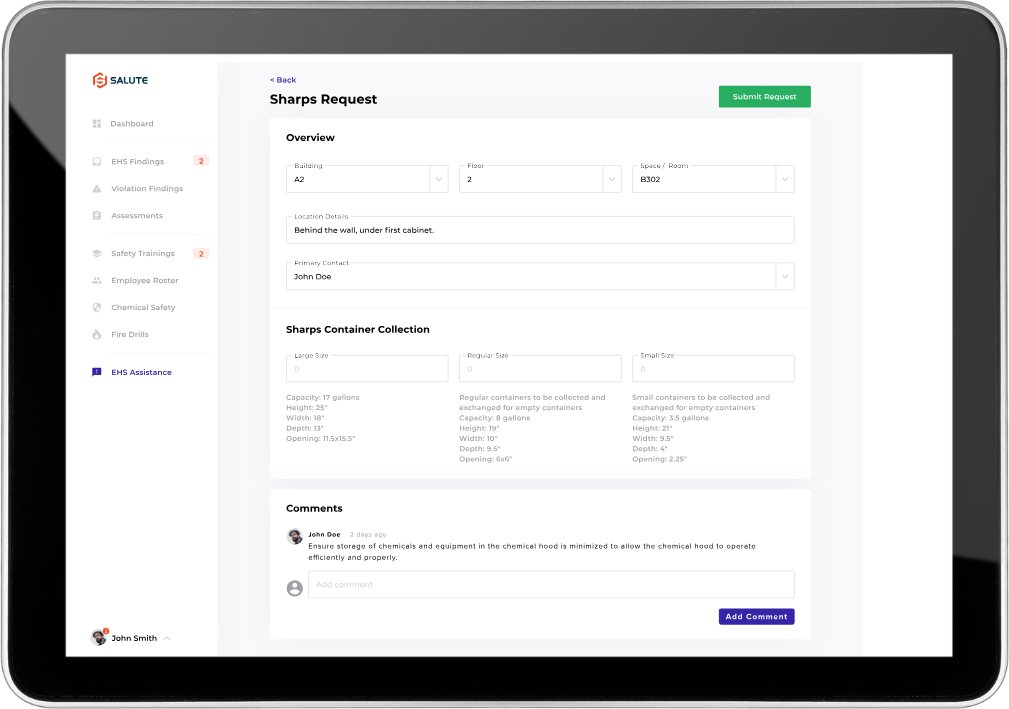Click the Violation Findings warning icon

pos(97,189)
